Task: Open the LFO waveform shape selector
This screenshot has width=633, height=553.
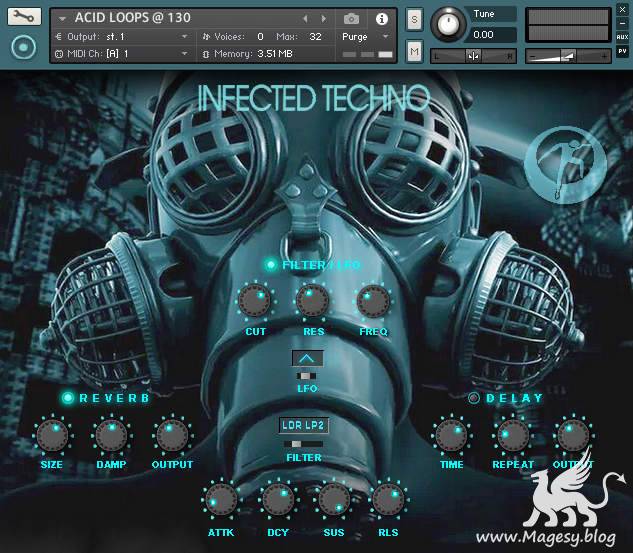Action: pos(307,358)
